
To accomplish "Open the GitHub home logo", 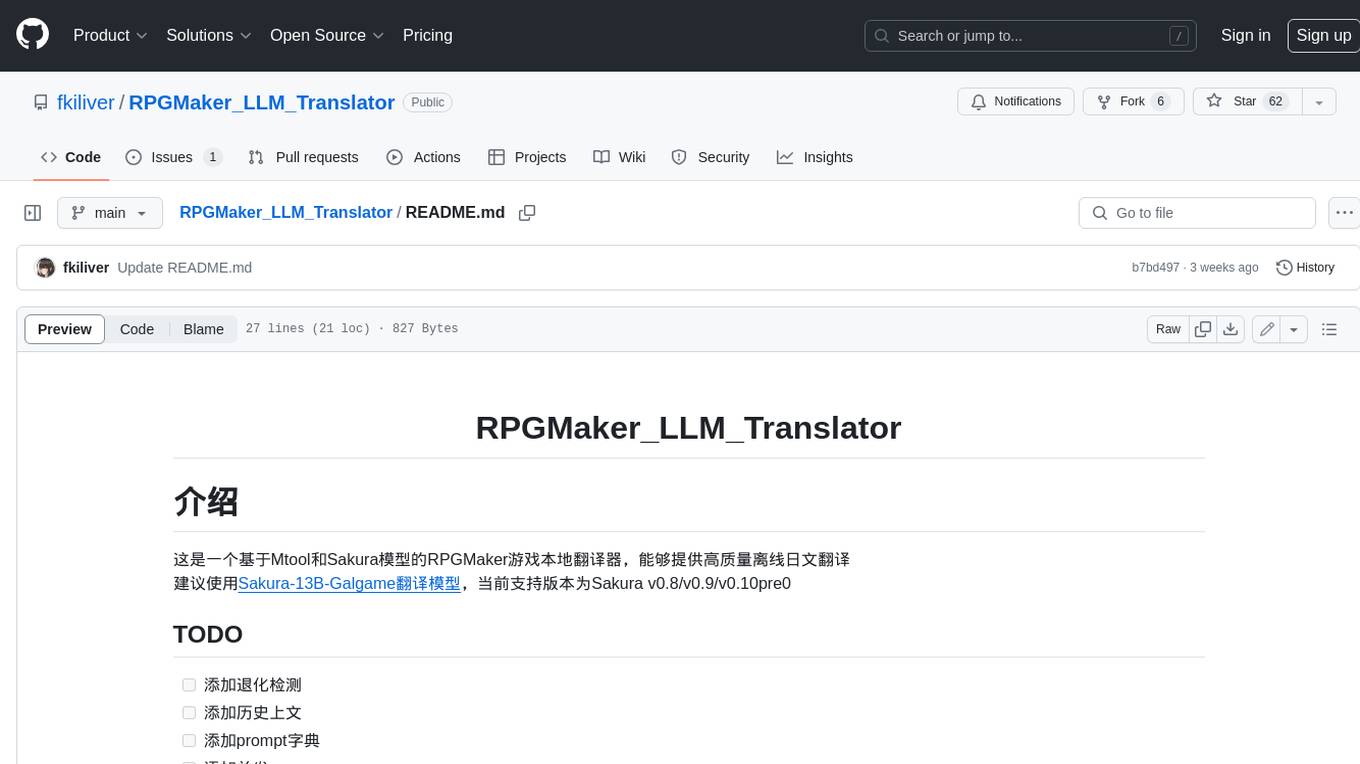I will (32, 35).
